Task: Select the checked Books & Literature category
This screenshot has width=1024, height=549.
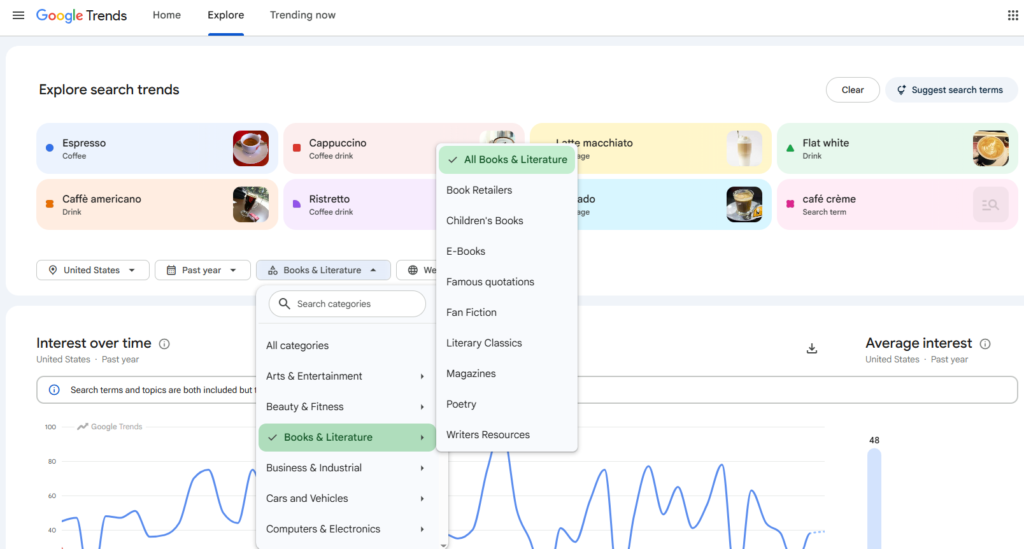Action: pyautogui.click(x=346, y=437)
